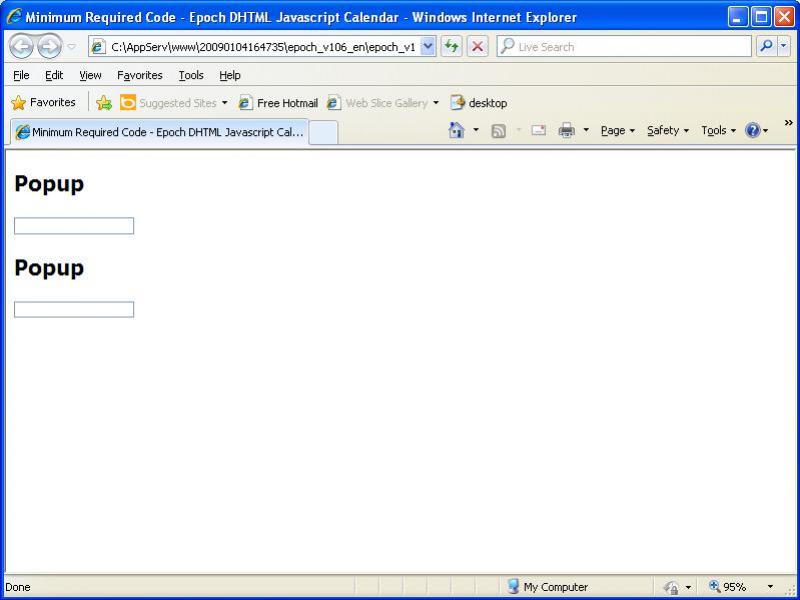Screen dimensions: 800x600
Task: Open the recent pages dropdown arrow
Action: click(x=72, y=47)
